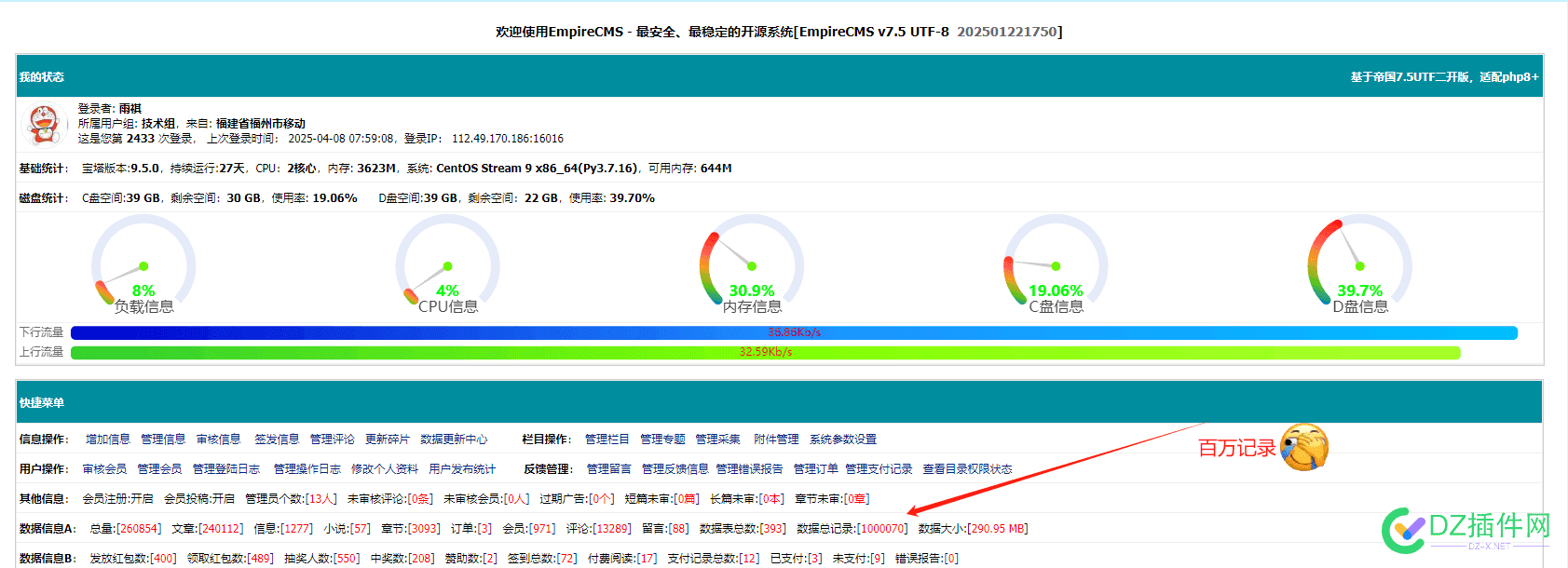Open 用户发布统计
The image size is (1568, 568).
point(462,469)
